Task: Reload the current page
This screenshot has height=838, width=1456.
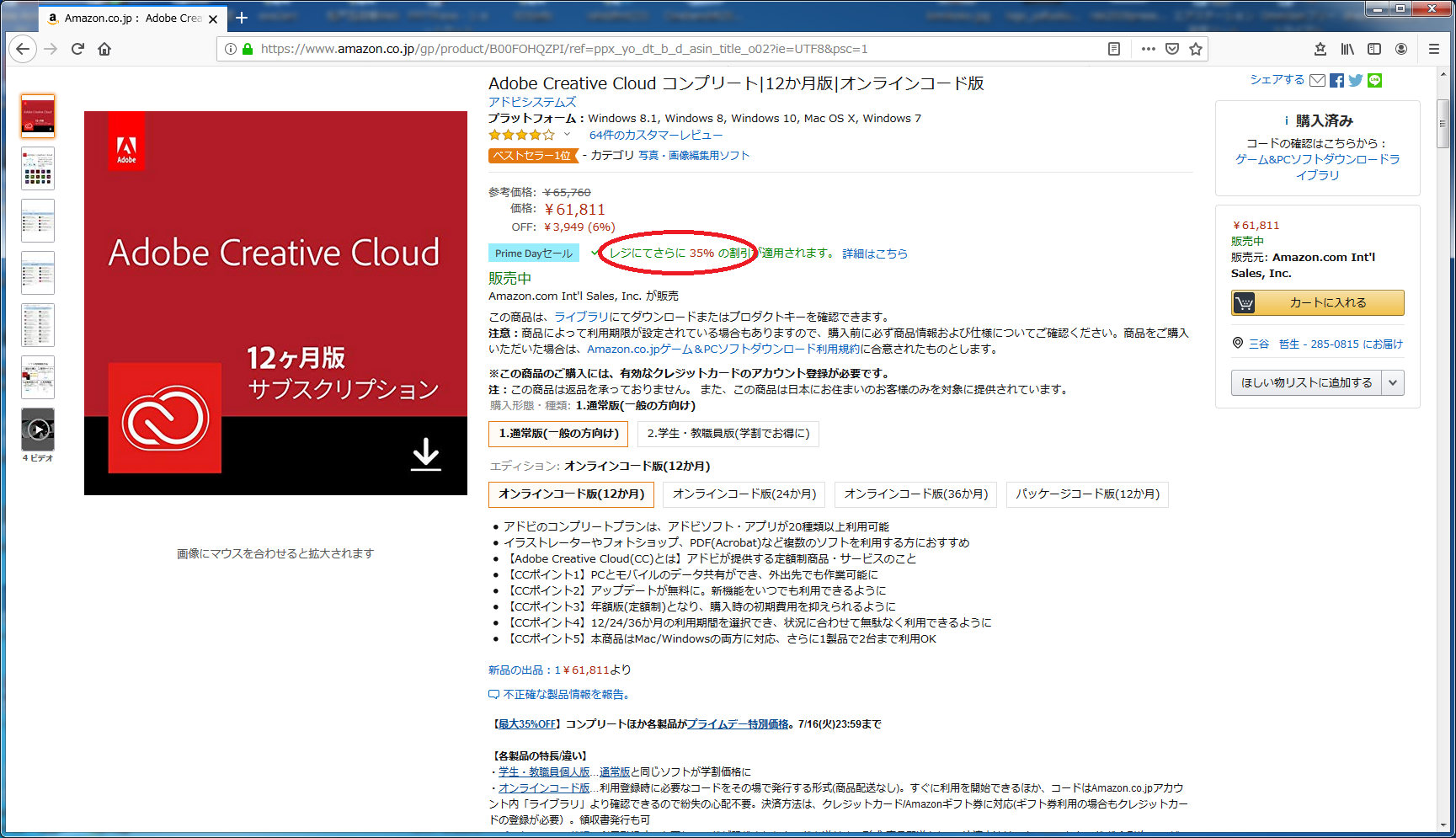Action: point(77,49)
